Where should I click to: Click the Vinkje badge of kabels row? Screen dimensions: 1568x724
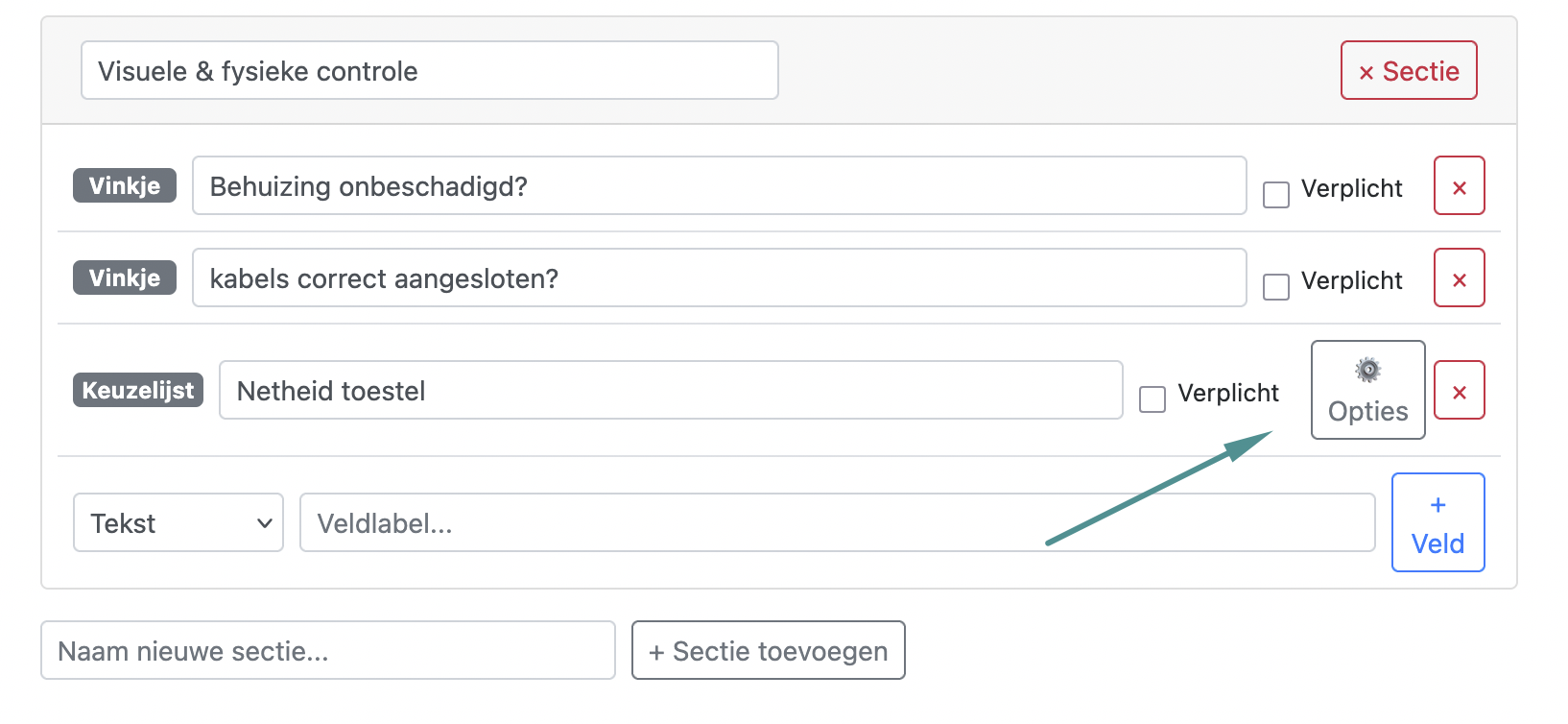125,278
